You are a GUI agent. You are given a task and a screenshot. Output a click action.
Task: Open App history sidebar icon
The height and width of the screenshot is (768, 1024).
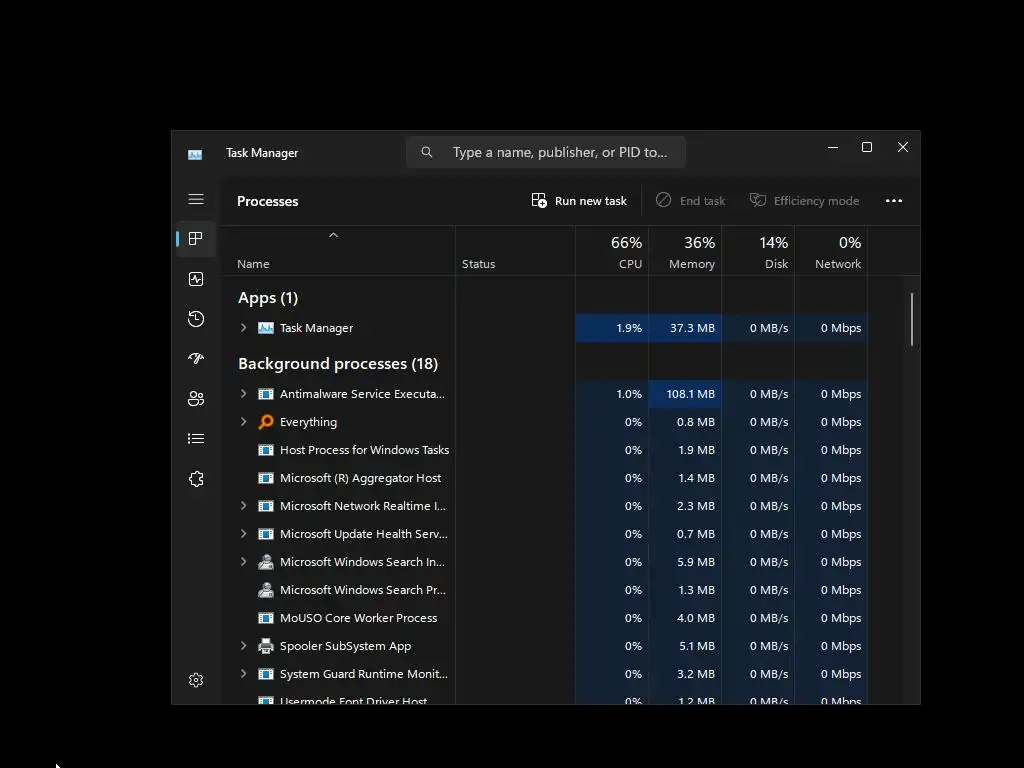tap(196, 319)
